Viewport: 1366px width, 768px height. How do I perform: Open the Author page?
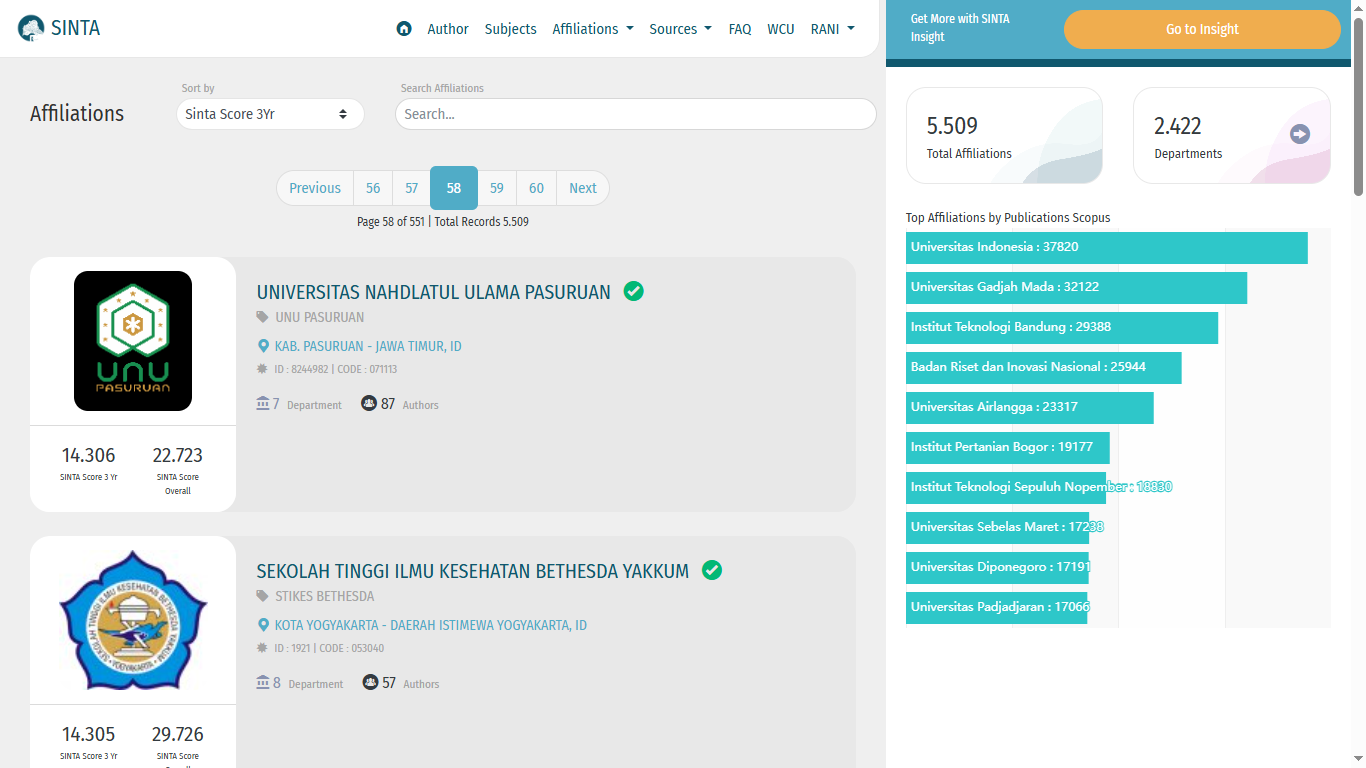[448, 29]
